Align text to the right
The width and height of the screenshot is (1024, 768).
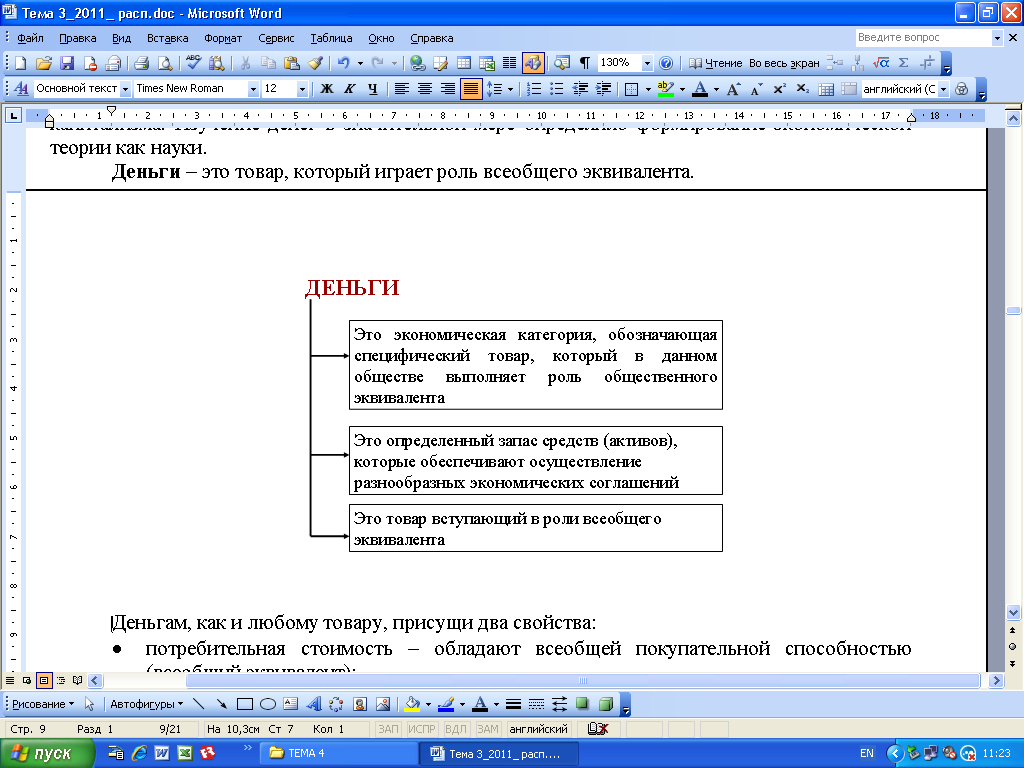(447, 89)
